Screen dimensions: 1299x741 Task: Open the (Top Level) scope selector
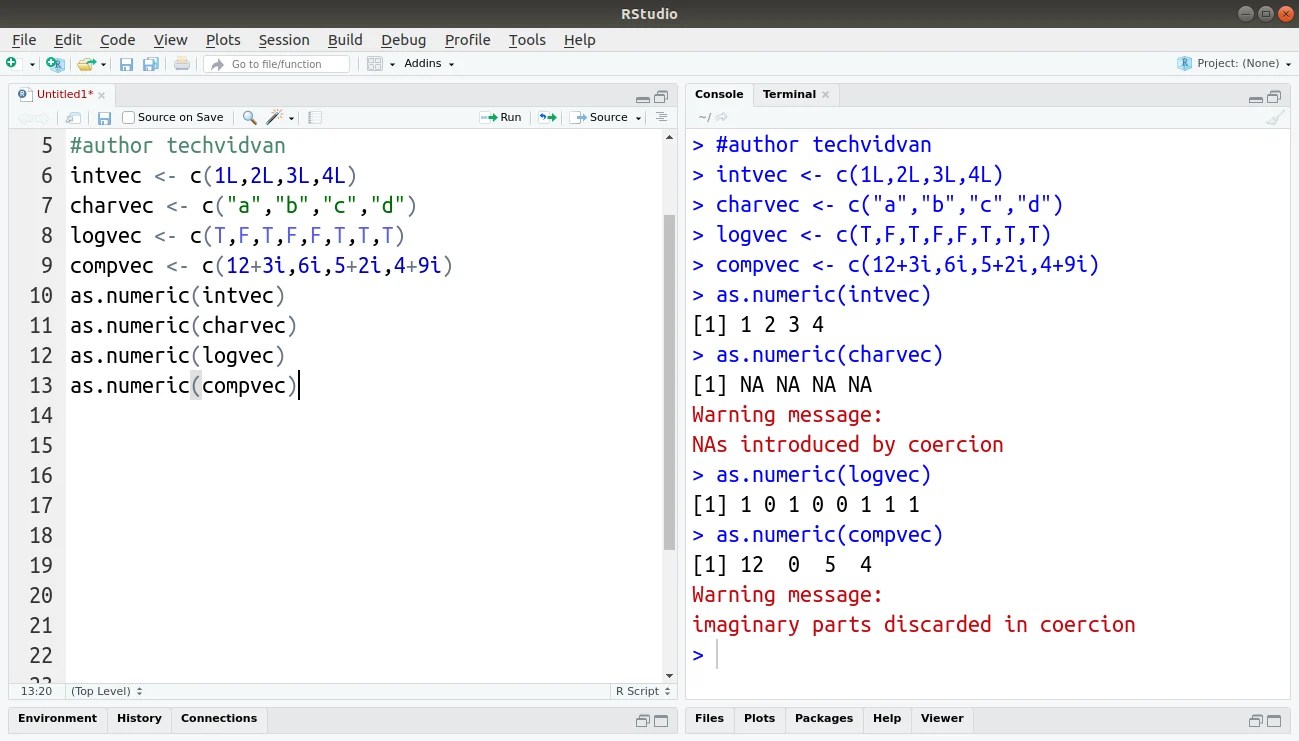[x=107, y=691]
